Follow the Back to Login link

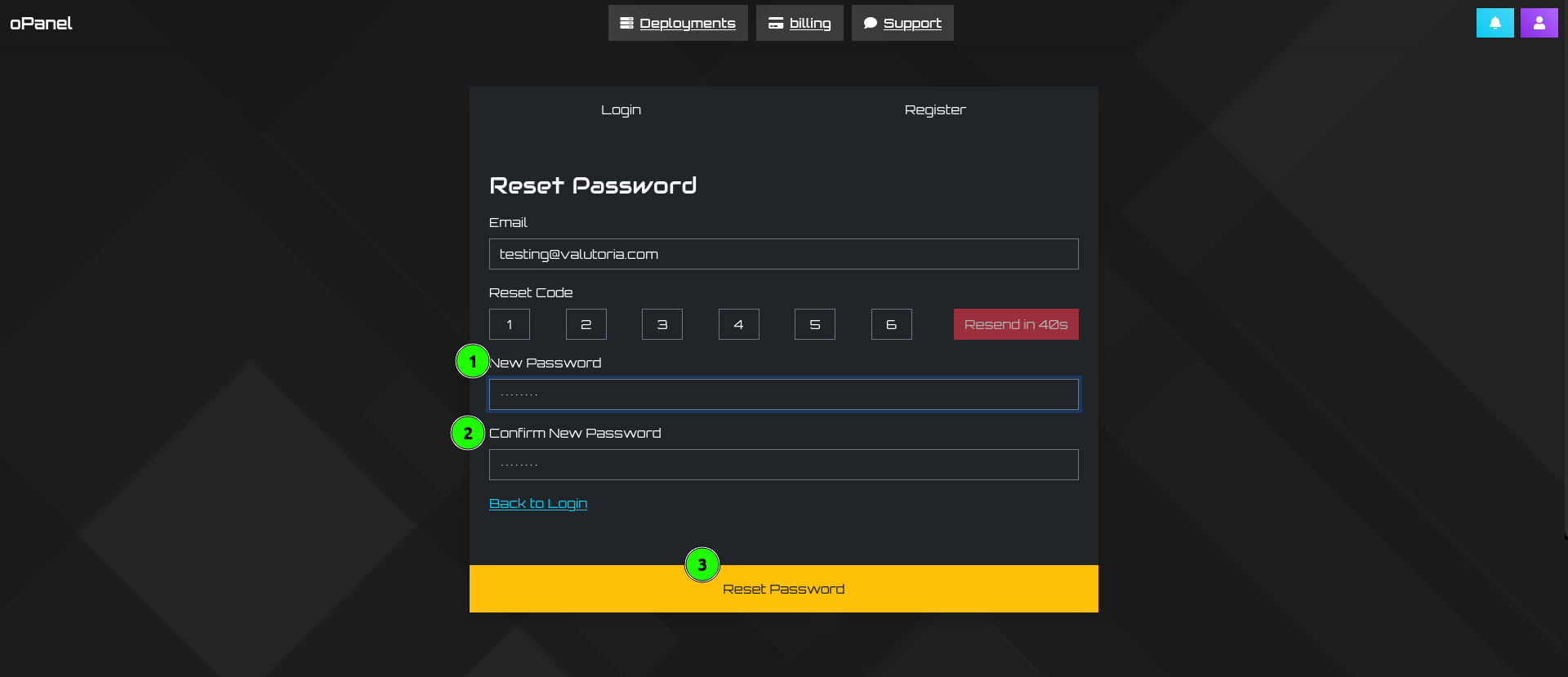(x=538, y=503)
